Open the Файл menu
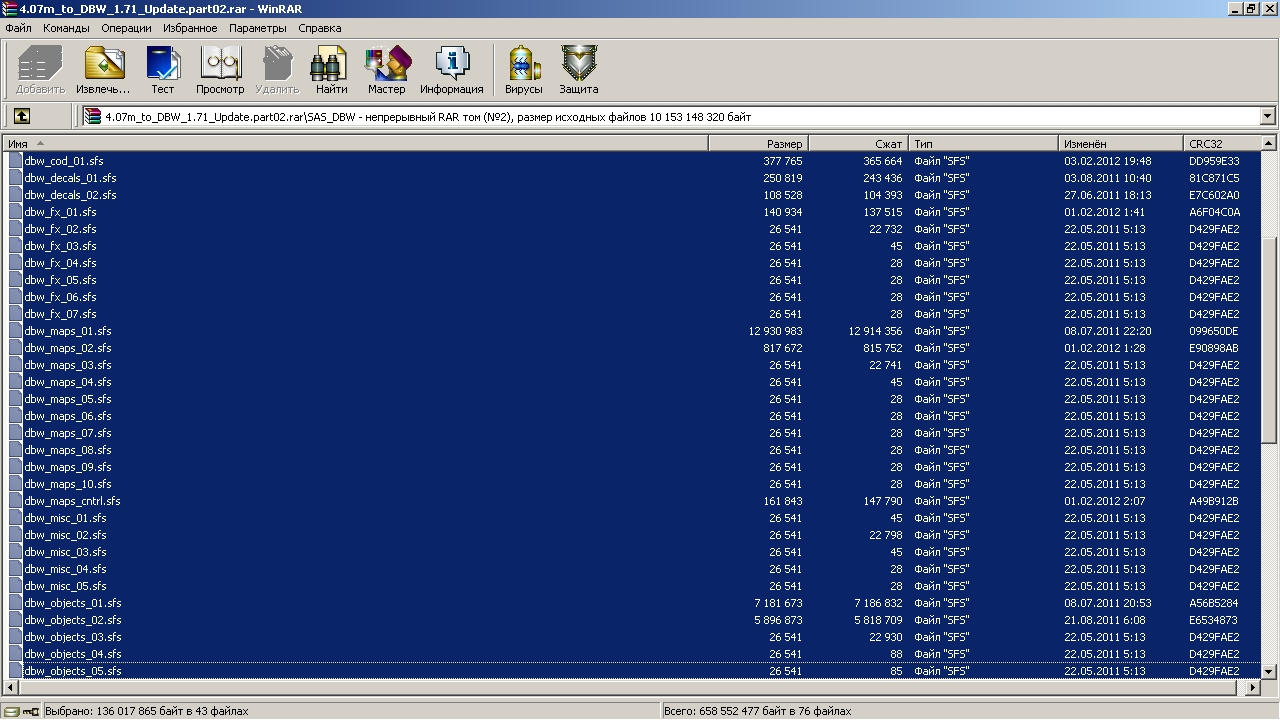Image resolution: width=1280 pixels, height=720 pixels. point(19,28)
